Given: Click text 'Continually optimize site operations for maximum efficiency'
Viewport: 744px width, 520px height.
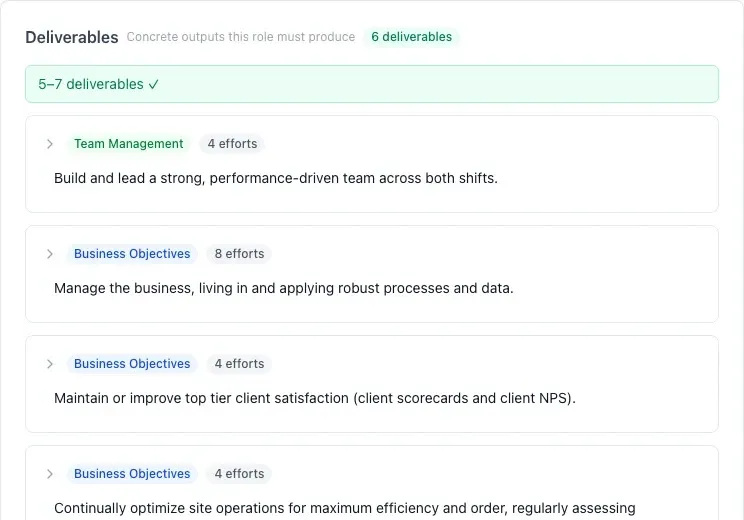Looking at the screenshot, I should (x=246, y=508).
